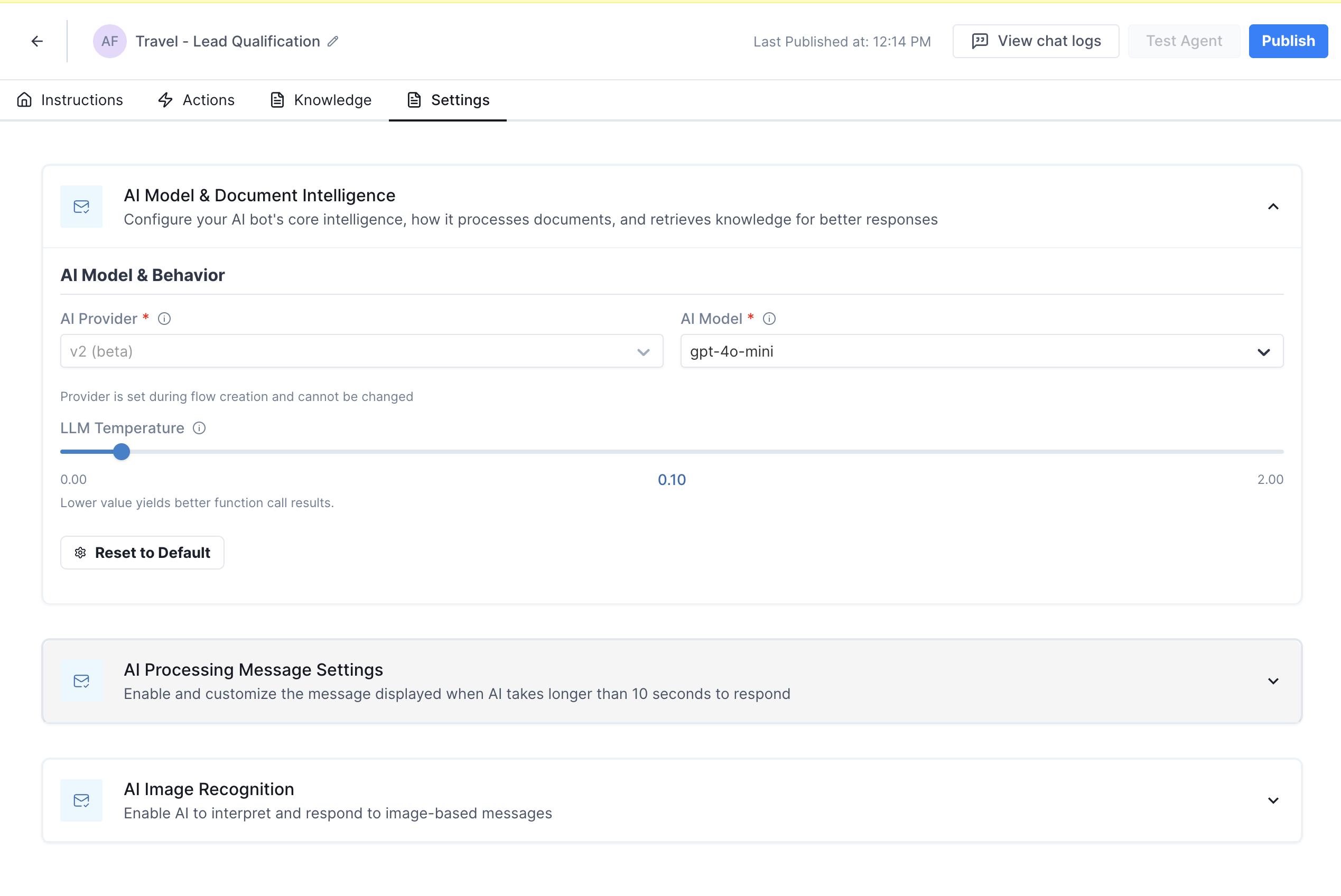This screenshot has width=1341, height=896.
Task: Click the Publish button
Action: [x=1288, y=41]
